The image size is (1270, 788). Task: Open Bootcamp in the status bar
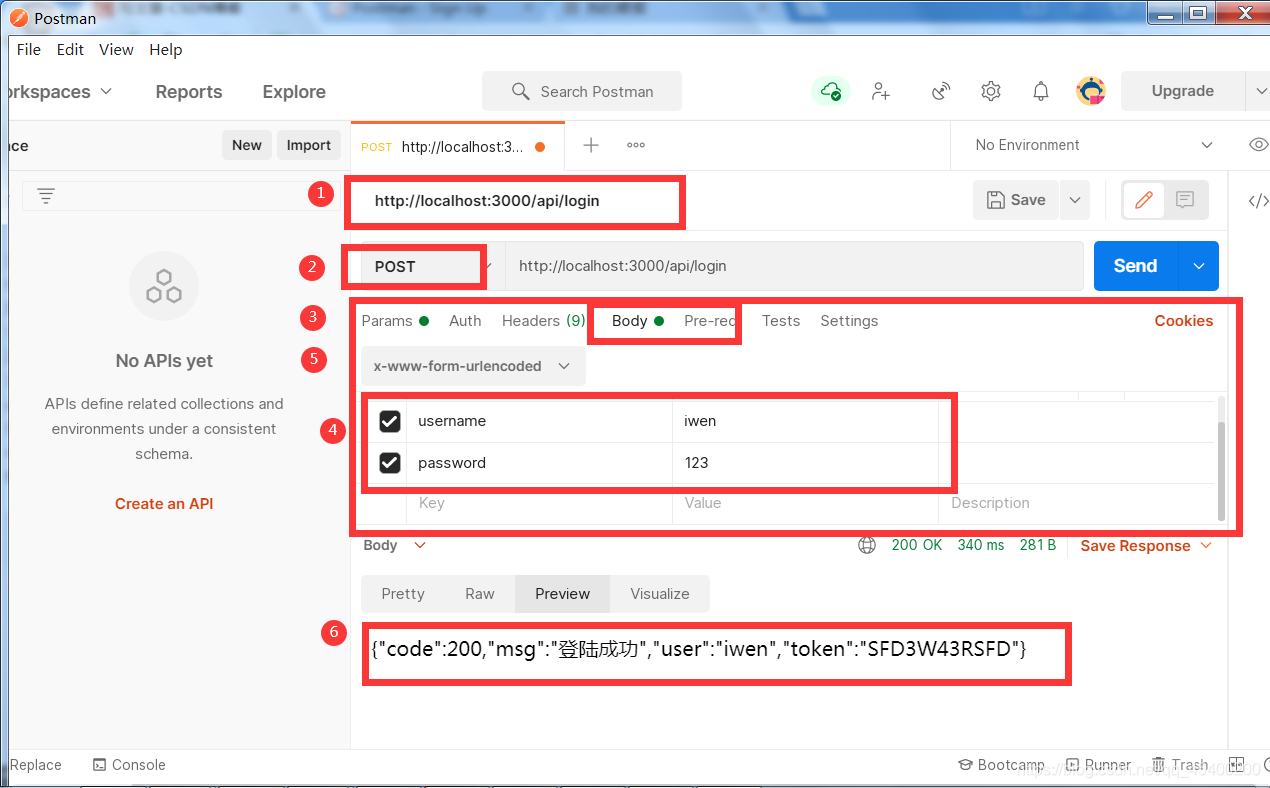coord(1001,765)
